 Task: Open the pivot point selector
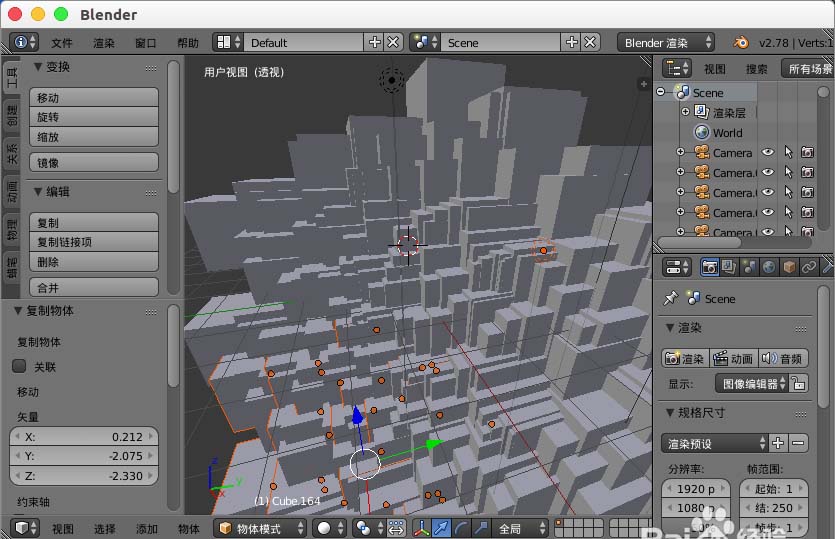[369, 528]
